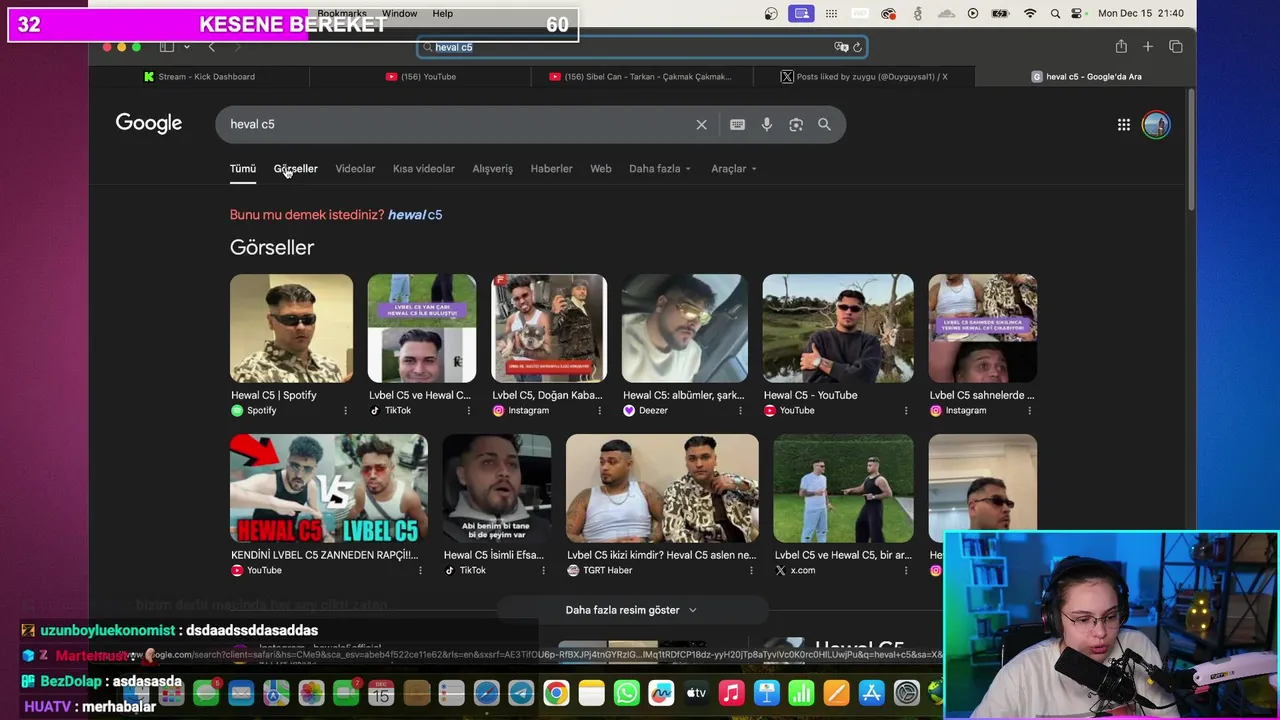This screenshot has width=1280, height=720.
Task: Click into the Google search field
Action: coord(455,125)
